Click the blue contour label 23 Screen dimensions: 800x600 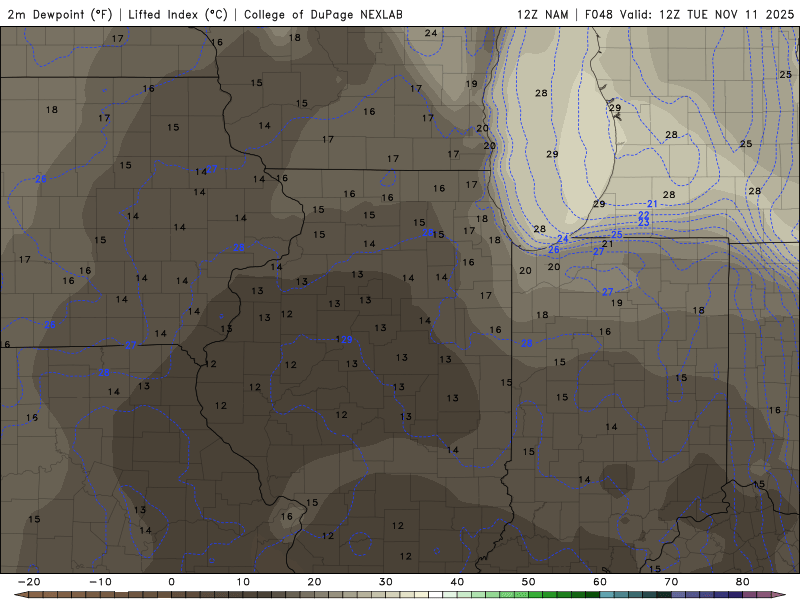[x=644, y=223]
